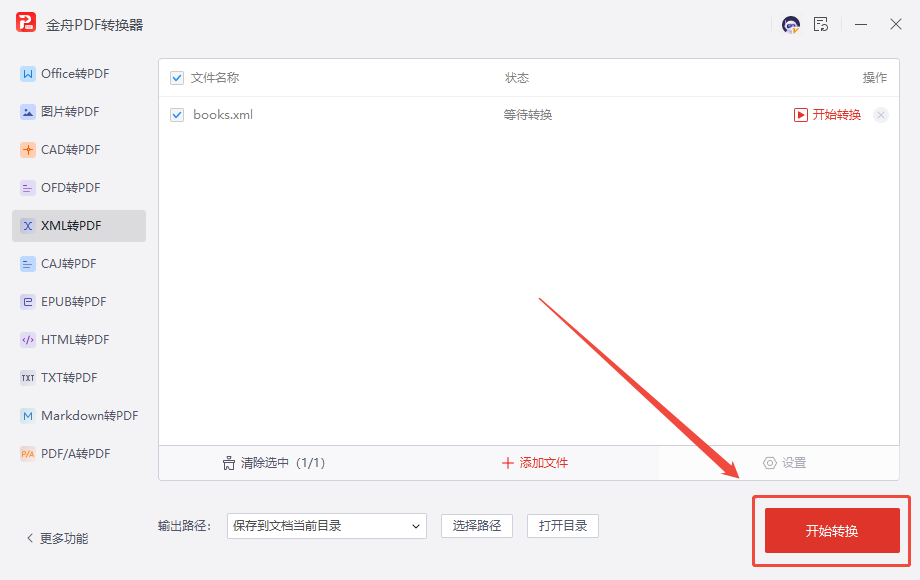Click 清除选中 (1/1) button
The image size is (920, 580).
coord(273,463)
